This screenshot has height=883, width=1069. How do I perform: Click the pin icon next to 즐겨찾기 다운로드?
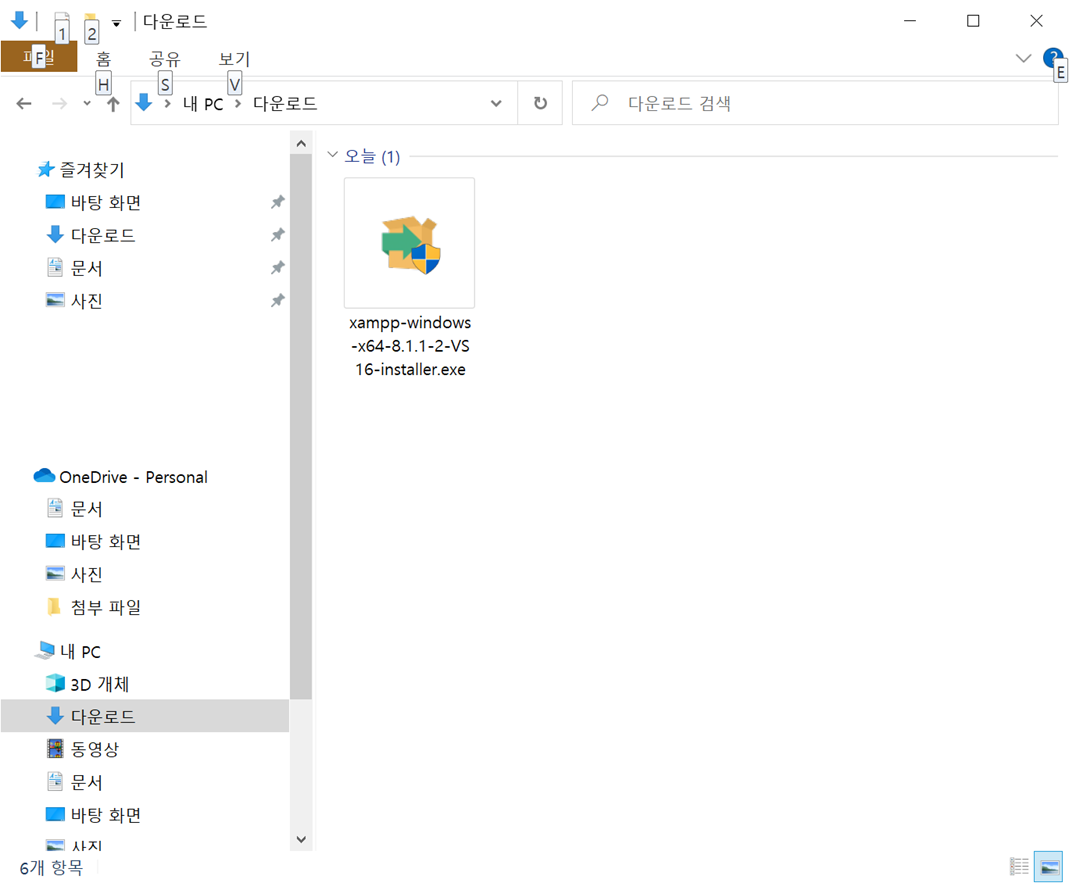[277, 235]
